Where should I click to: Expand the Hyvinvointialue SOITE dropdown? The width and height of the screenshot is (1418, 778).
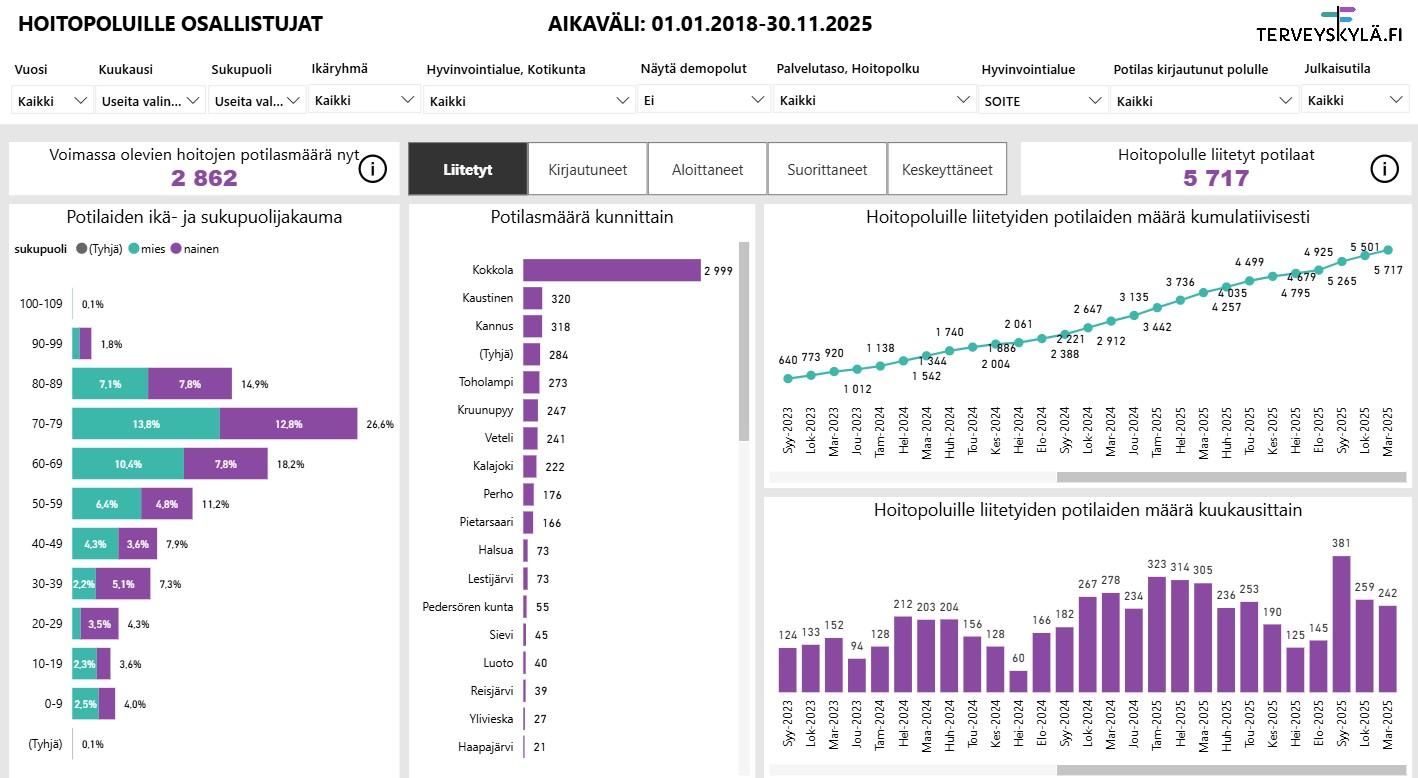tap(1042, 100)
